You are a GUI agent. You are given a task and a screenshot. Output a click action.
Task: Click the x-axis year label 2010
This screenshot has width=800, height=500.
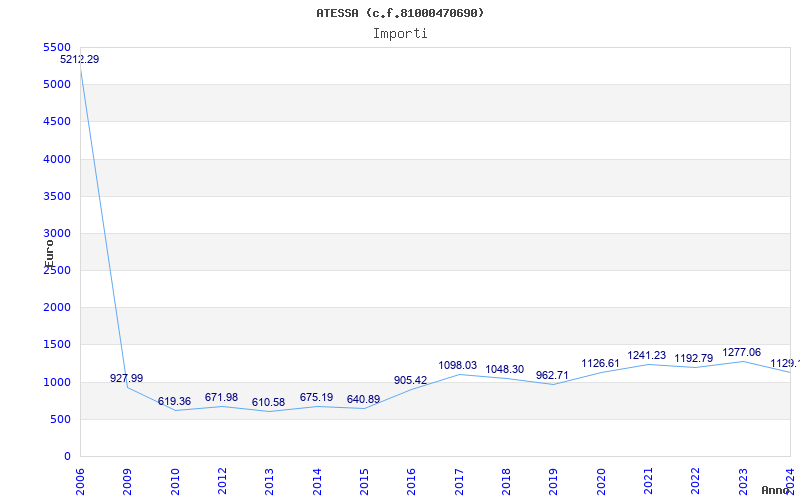click(174, 482)
